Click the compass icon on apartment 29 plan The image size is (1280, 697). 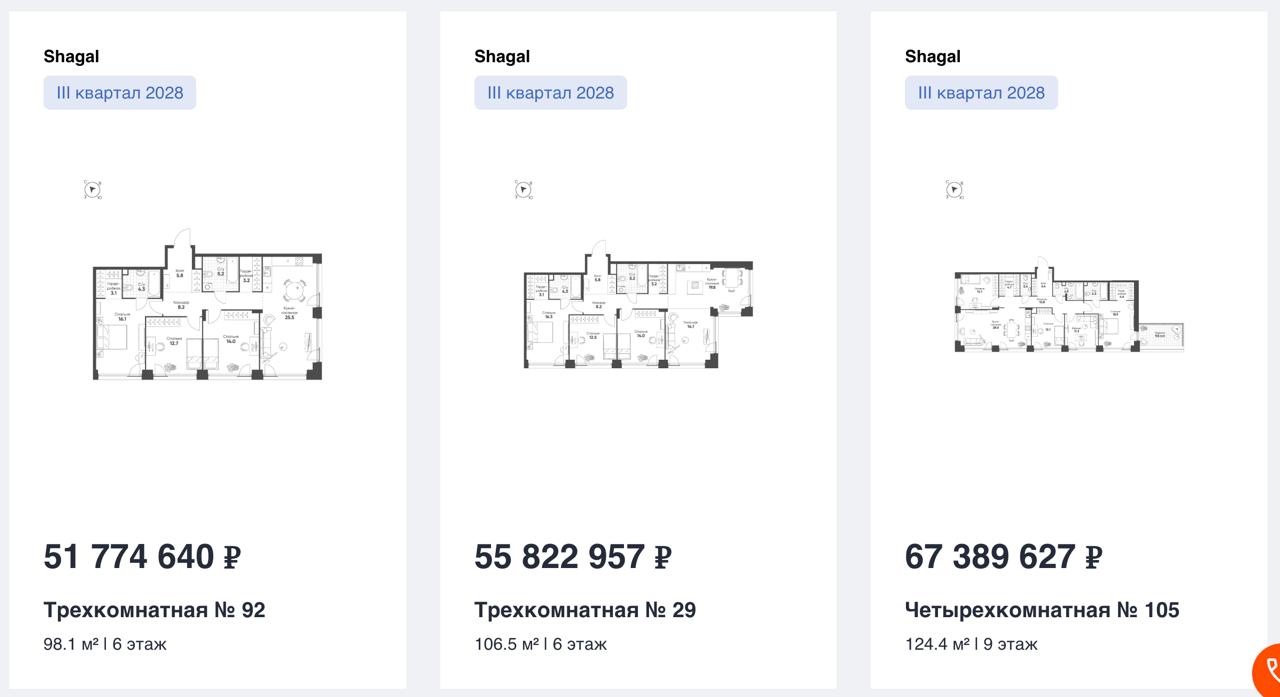[x=523, y=189]
